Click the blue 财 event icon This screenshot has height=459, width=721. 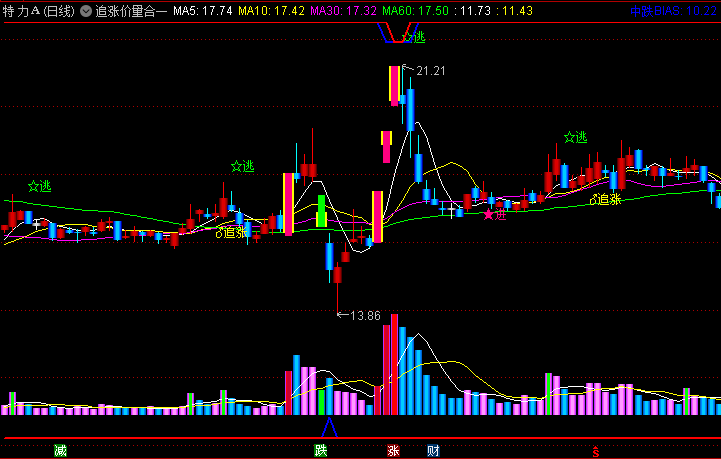(433, 451)
